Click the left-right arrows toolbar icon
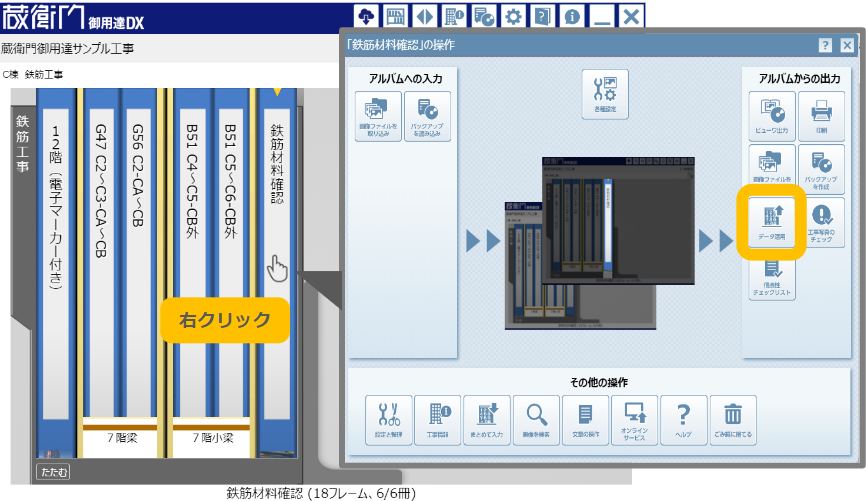Image resolution: width=866 pixels, height=501 pixels. [x=425, y=16]
